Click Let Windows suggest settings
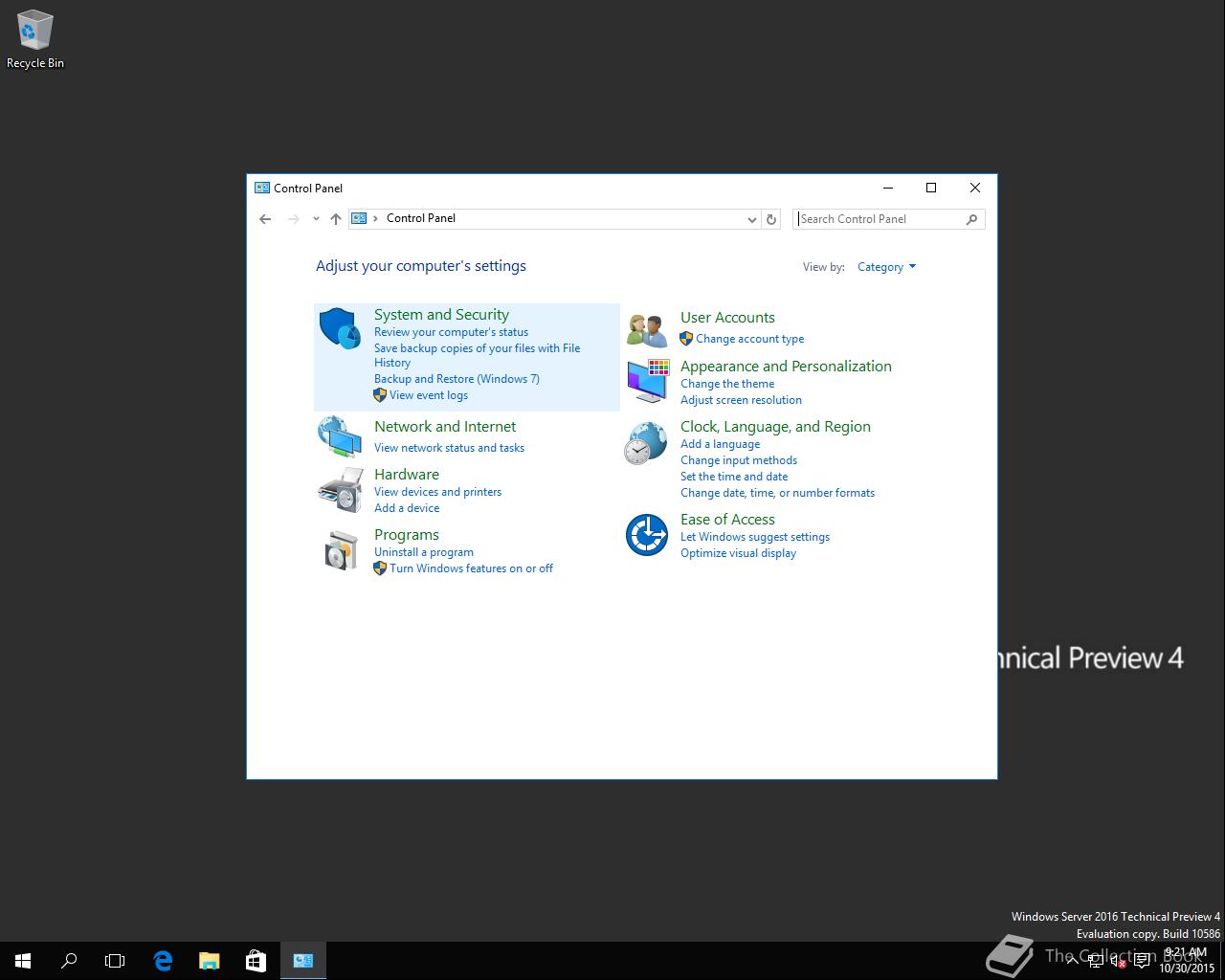Image resolution: width=1225 pixels, height=980 pixels. point(755,537)
